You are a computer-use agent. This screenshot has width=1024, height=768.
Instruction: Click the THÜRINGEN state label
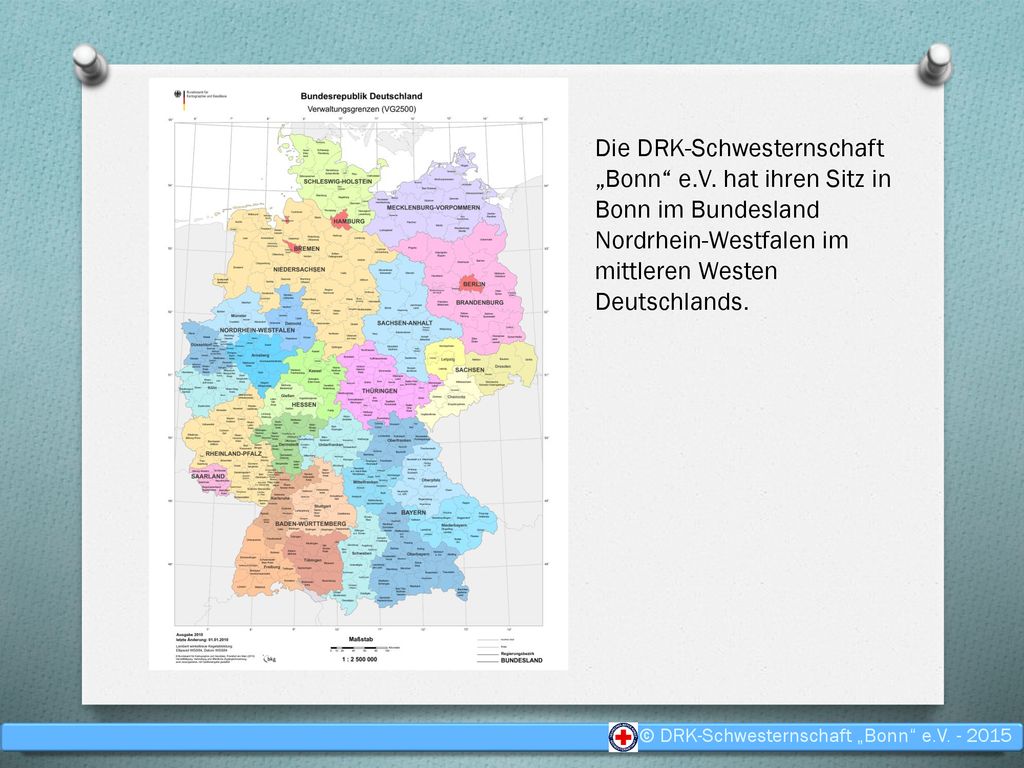(379, 391)
